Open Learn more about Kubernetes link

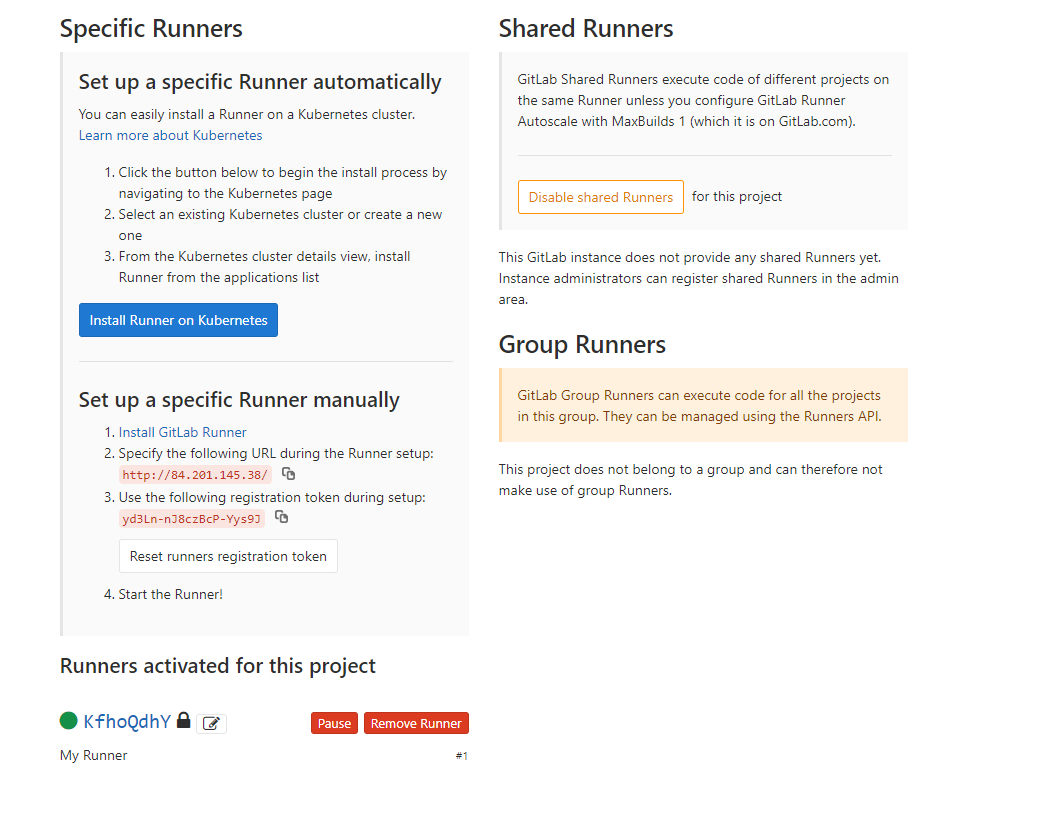[x=170, y=135]
